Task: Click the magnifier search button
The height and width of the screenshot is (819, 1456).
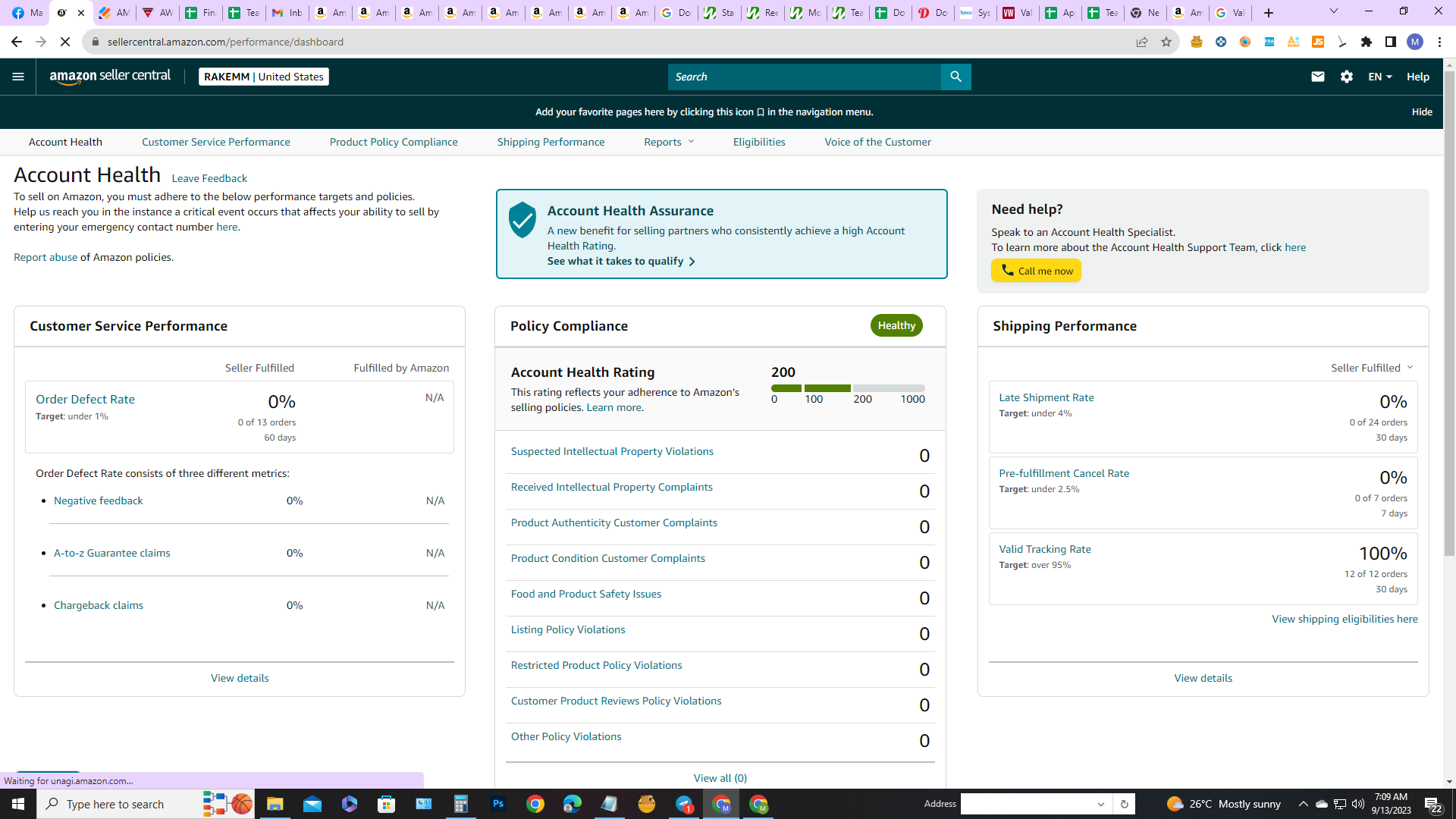Action: click(x=955, y=77)
